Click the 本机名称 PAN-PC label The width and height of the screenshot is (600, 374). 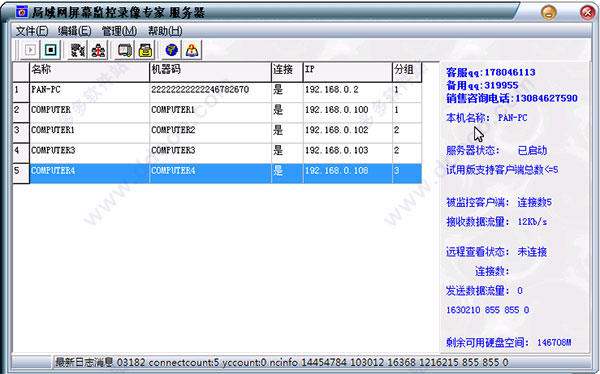(x=486, y=118)
